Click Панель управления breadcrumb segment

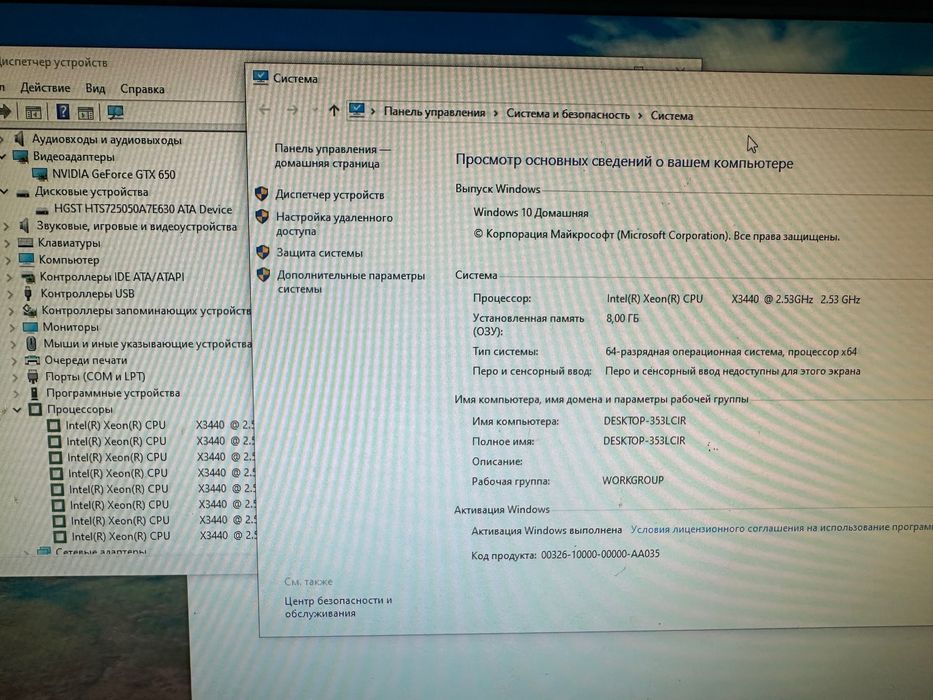(434, 112)
